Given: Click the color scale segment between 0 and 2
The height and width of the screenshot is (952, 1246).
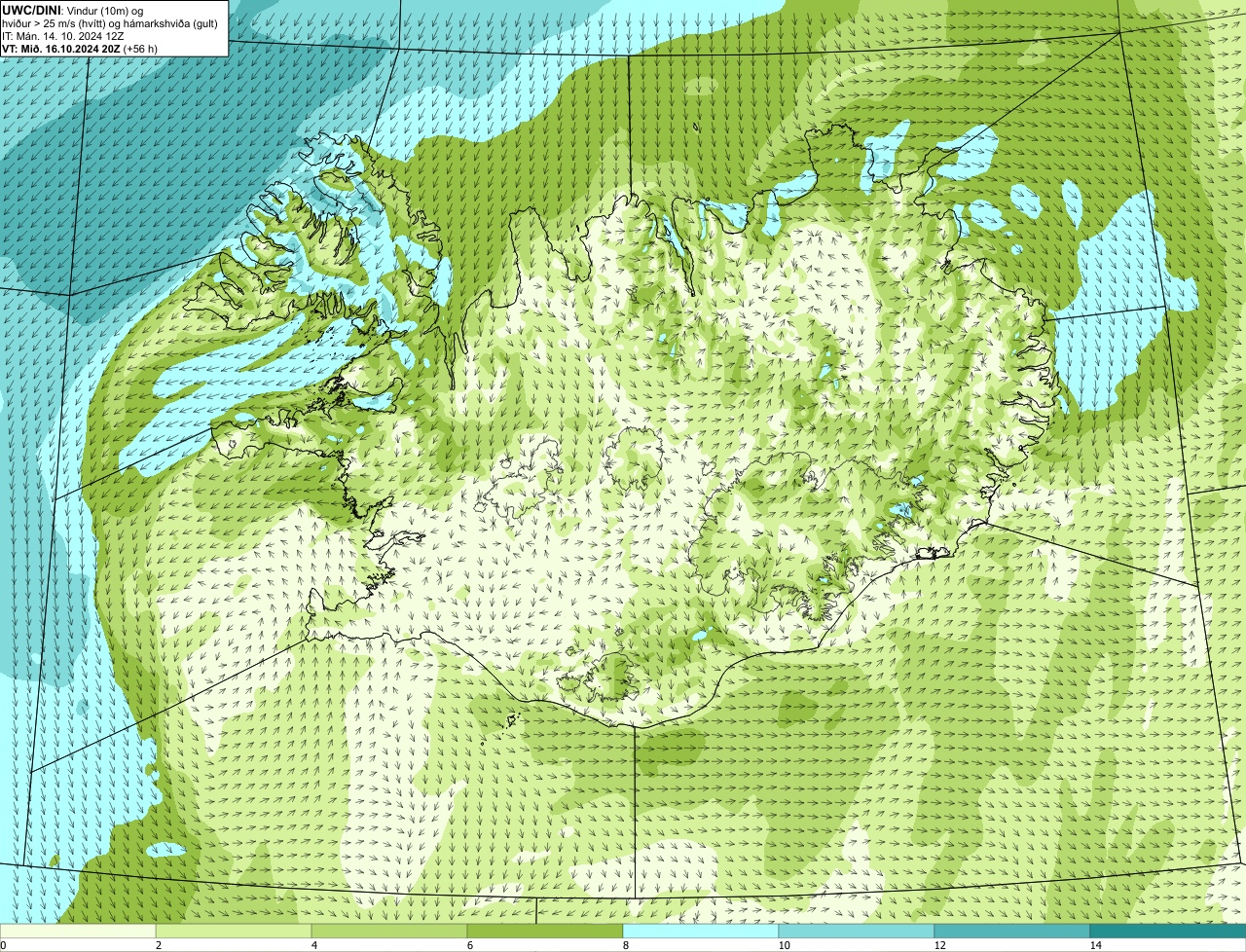Looking at the screenshot, I should coord(78,931).
